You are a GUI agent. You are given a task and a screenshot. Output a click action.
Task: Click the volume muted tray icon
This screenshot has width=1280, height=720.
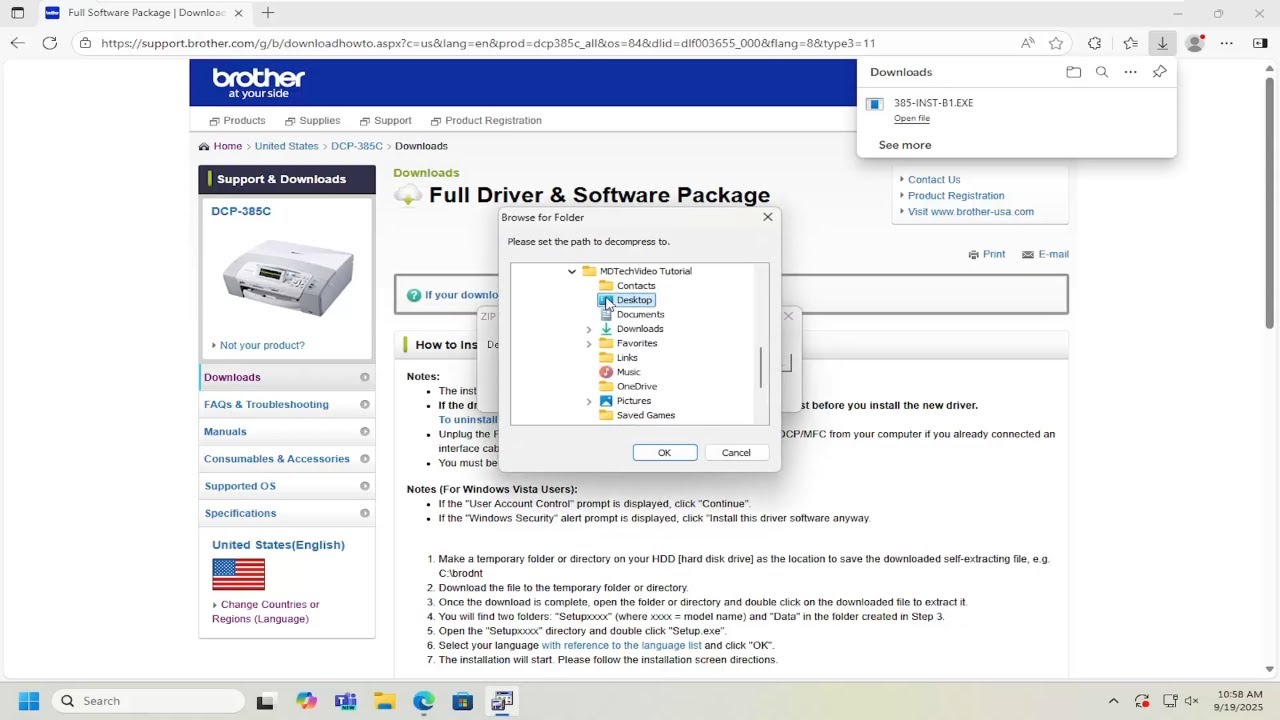coord(1191,701)
